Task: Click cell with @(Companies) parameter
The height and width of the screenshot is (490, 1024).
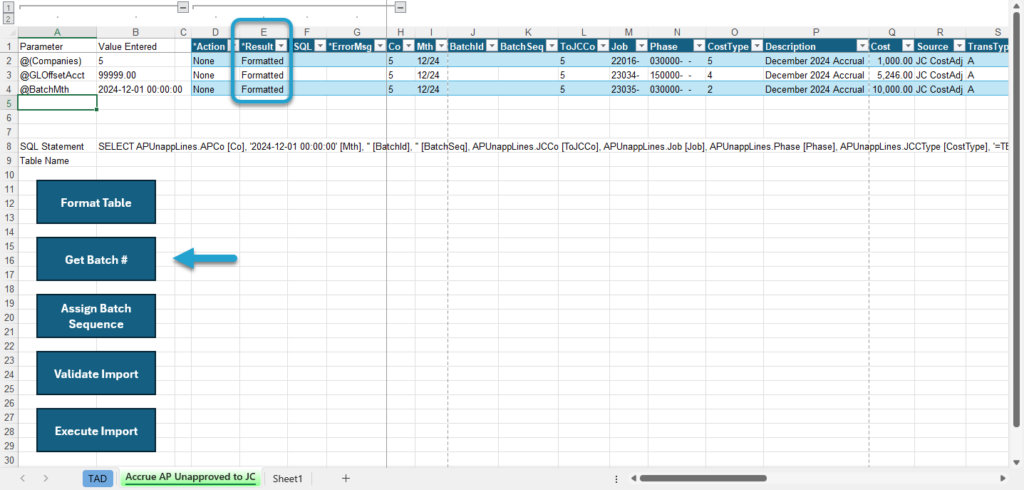Action: coord(57,61)
